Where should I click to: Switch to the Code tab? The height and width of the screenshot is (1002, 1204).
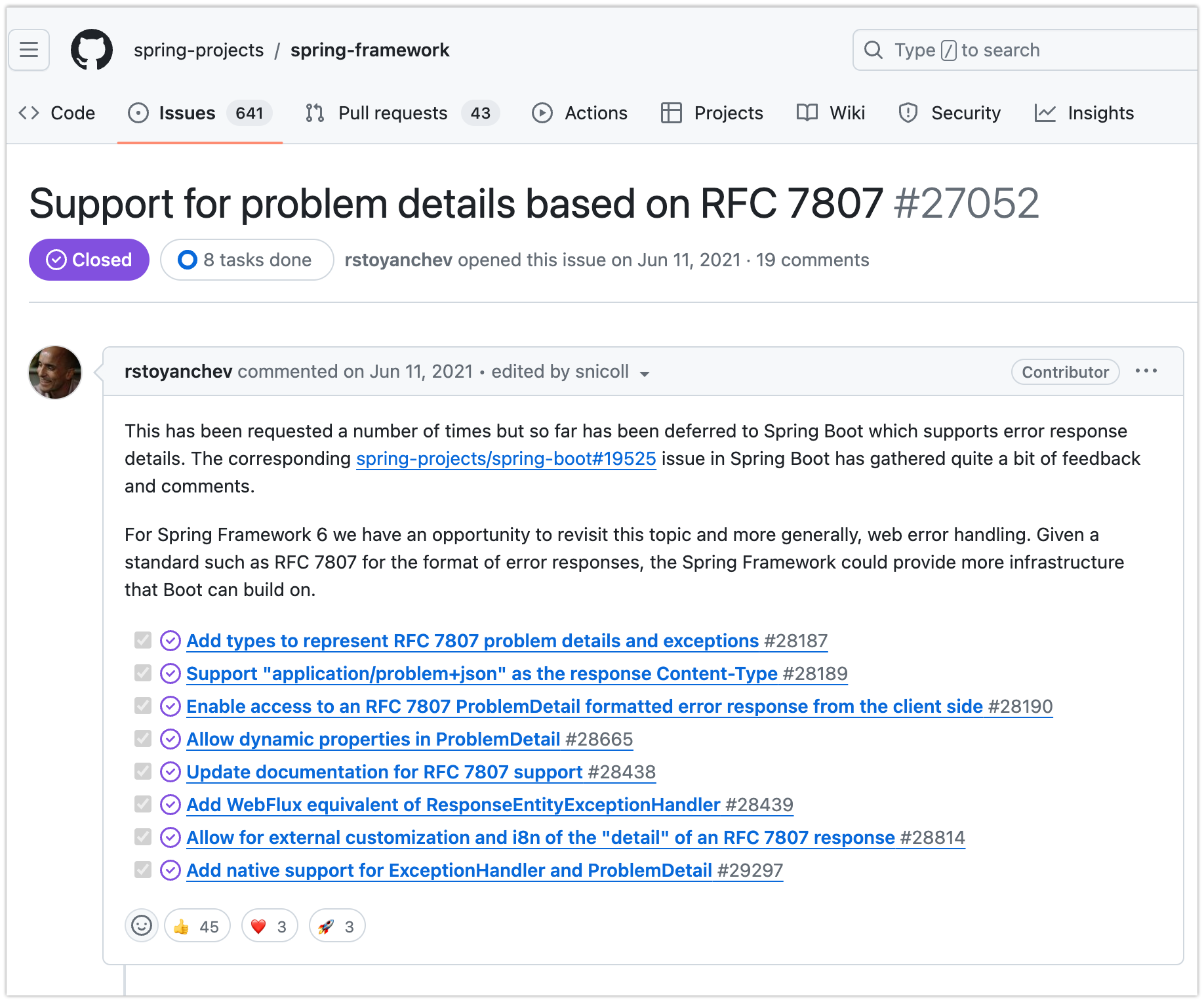[x=57, y=113]
